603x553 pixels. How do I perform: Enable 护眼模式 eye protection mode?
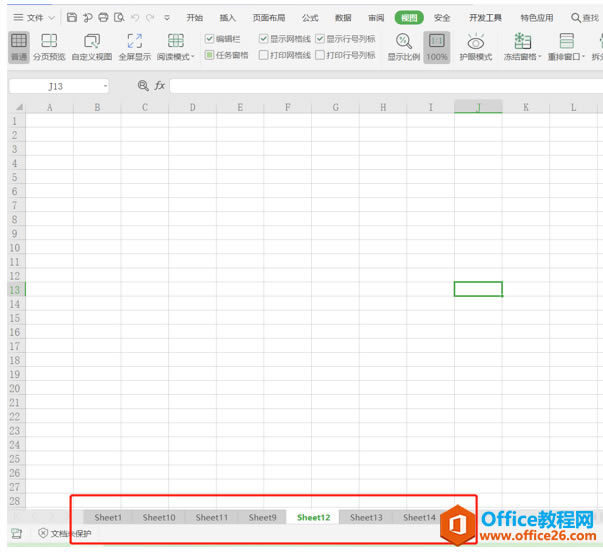coord(476,47)
